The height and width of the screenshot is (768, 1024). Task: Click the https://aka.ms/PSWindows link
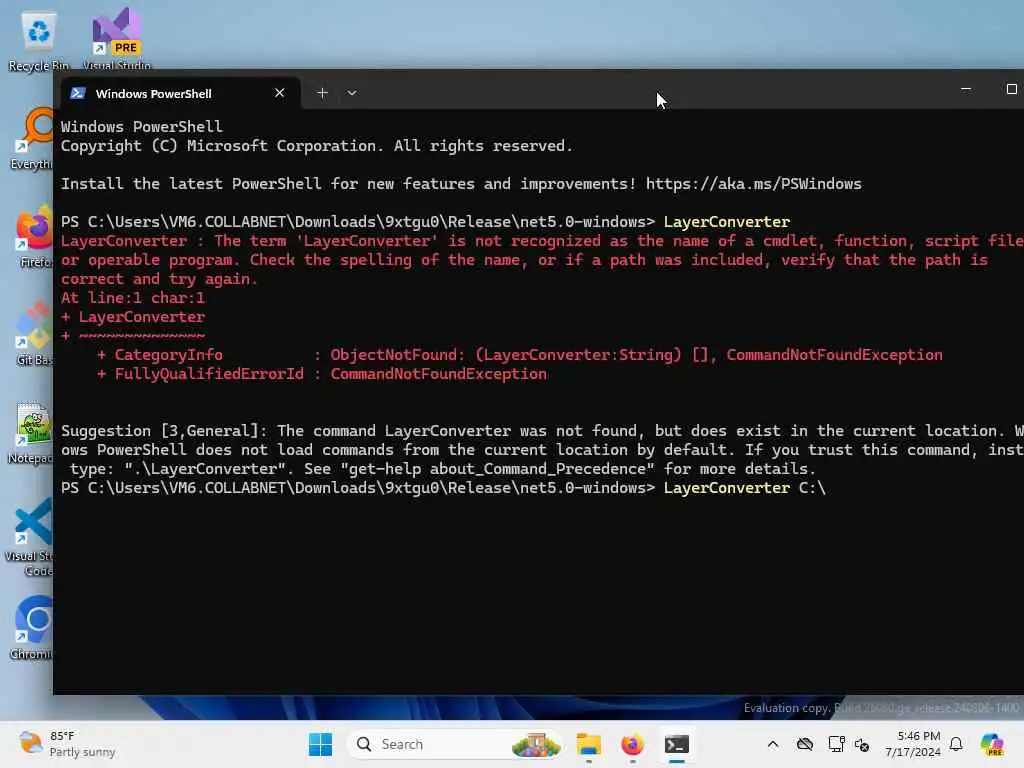pos(754,184)
